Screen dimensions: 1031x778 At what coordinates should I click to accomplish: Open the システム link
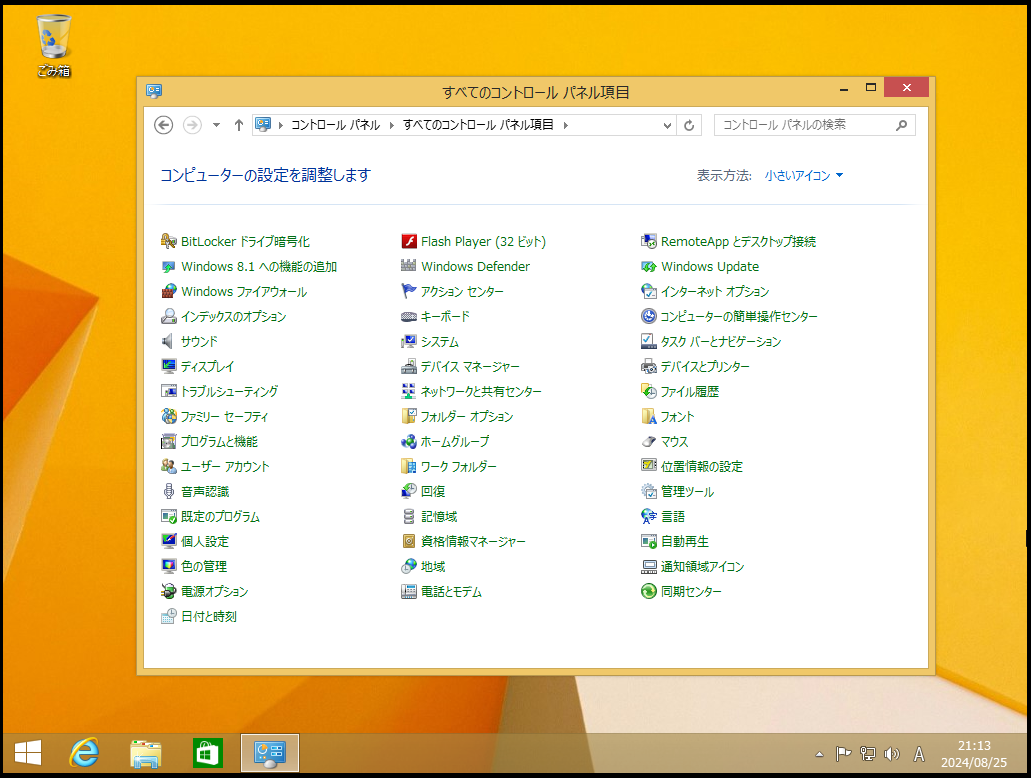440,341
